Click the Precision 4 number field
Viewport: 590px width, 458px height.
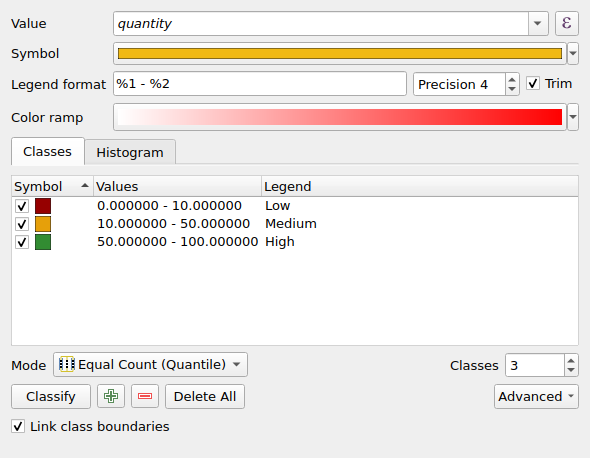pos(459,84)
